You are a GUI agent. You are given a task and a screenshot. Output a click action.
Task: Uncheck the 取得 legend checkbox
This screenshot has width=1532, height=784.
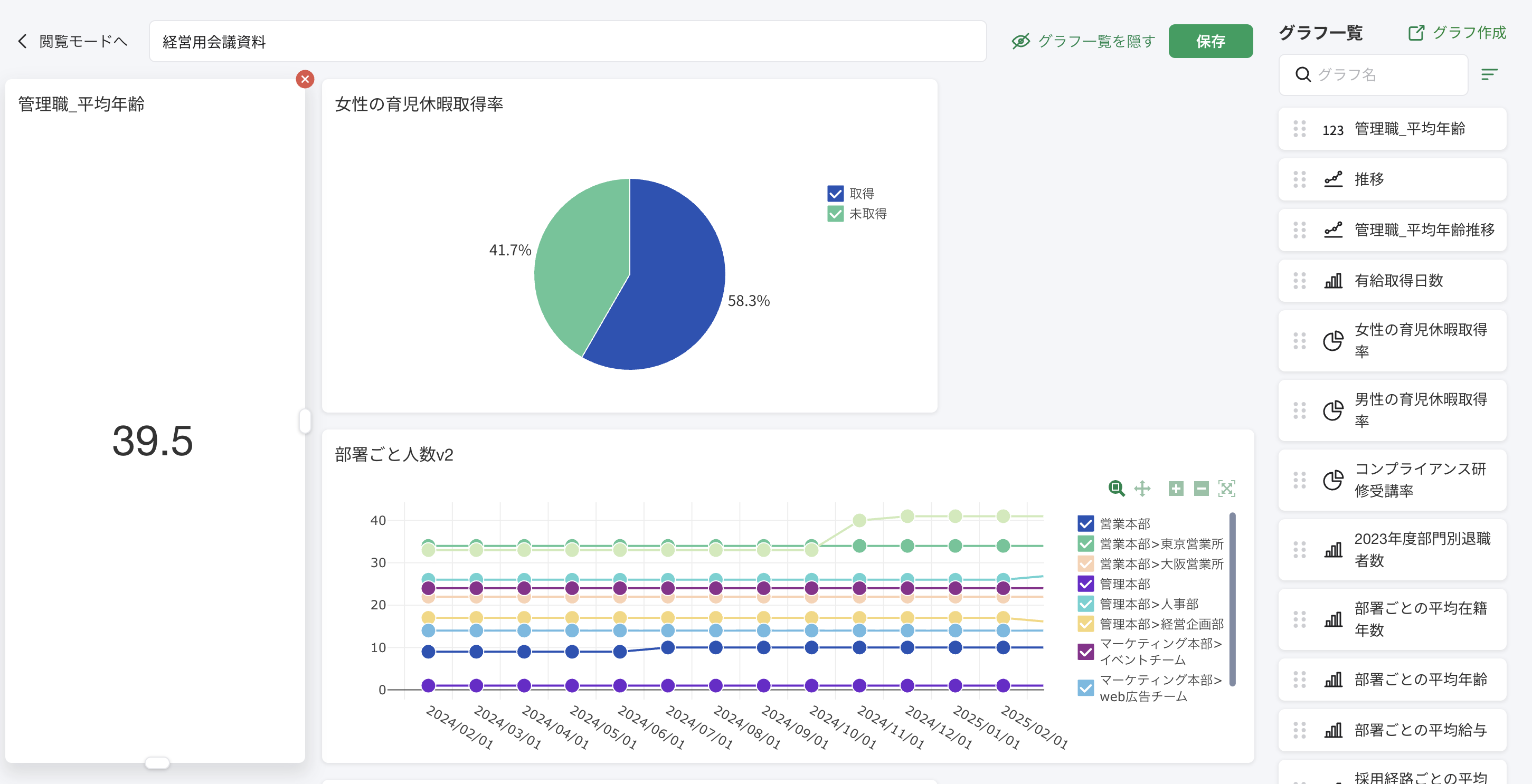835,194
